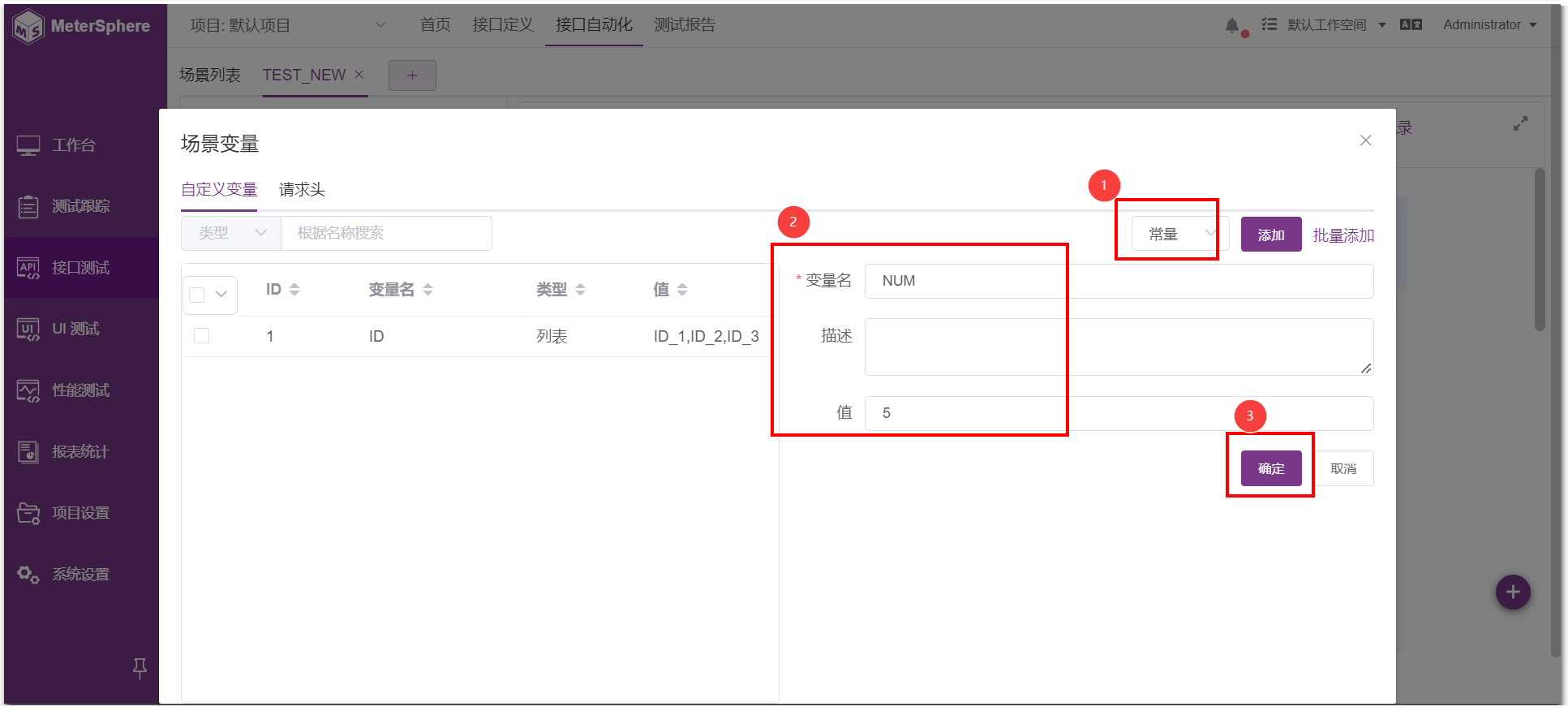Click the fullscreen expand arrows icon
1568x711 pixels.
coord(1521,123)
